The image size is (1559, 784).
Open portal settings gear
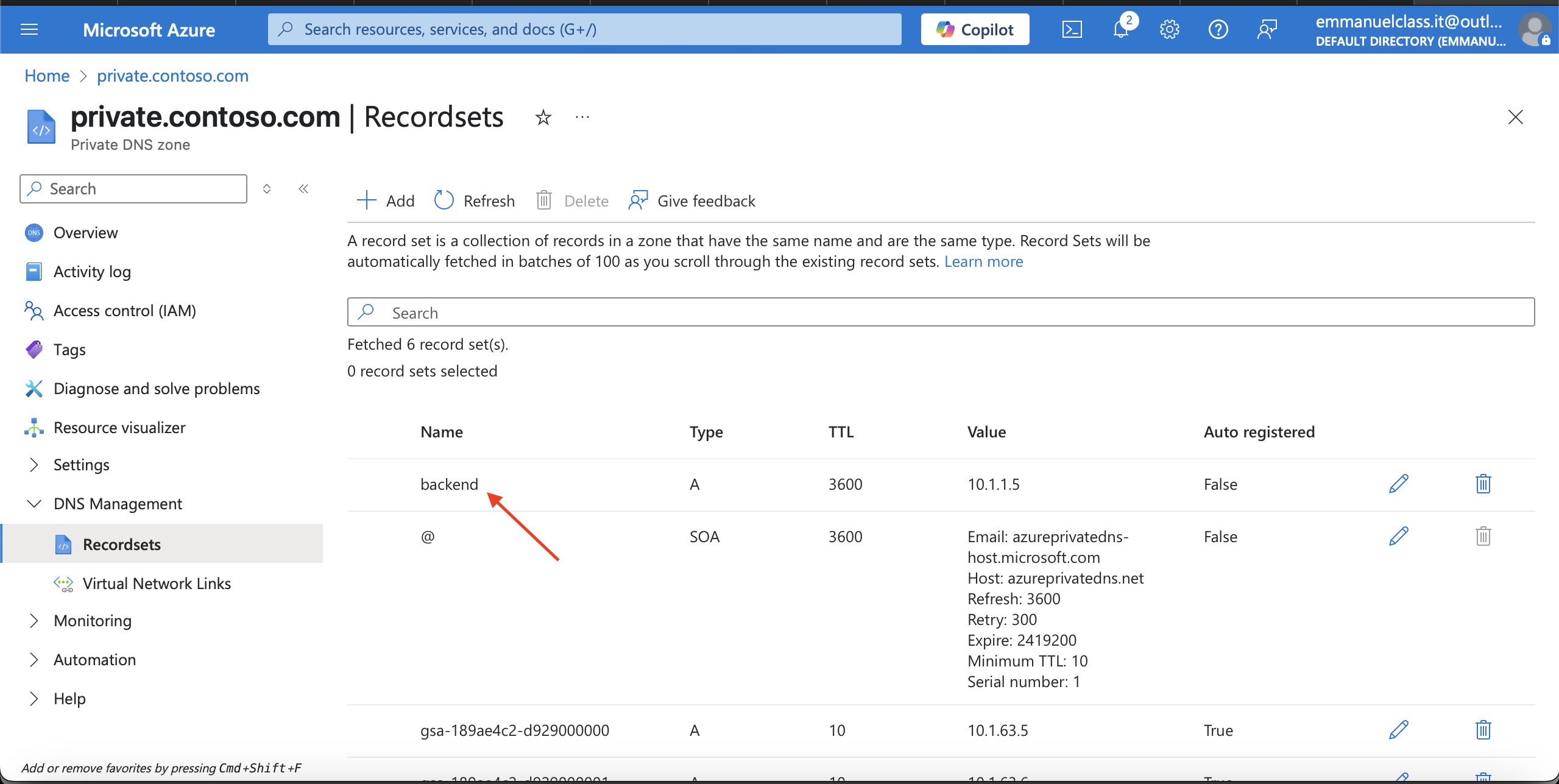1169,29
